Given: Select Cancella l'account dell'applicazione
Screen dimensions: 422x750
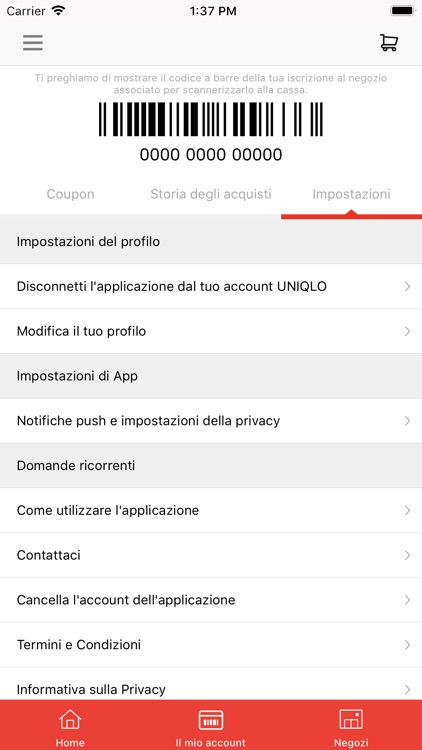Looking at the screenshot, I should point(211,600).
